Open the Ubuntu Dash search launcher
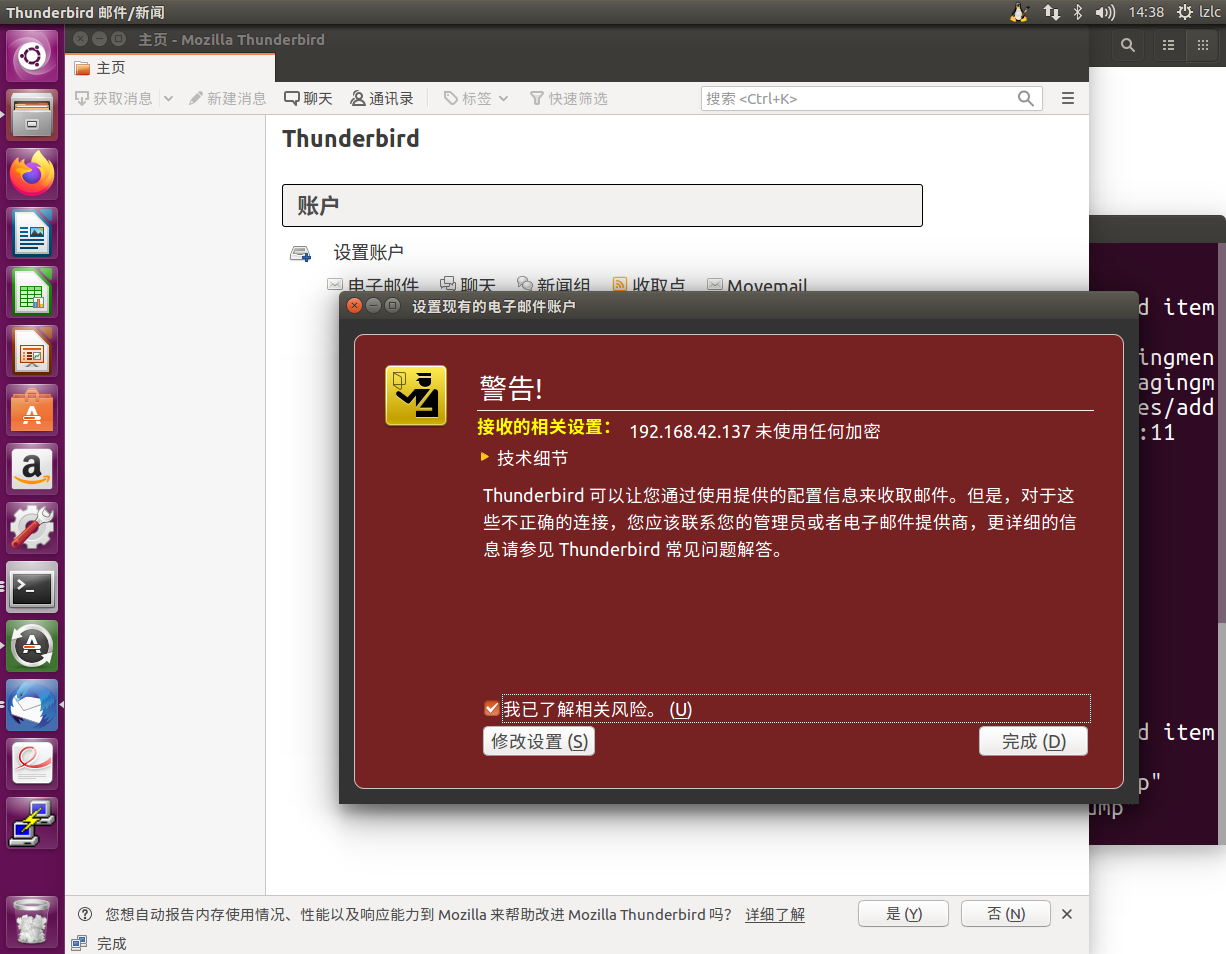The width and height of the screenshot is (1226, 954). (x=33, y=56)
